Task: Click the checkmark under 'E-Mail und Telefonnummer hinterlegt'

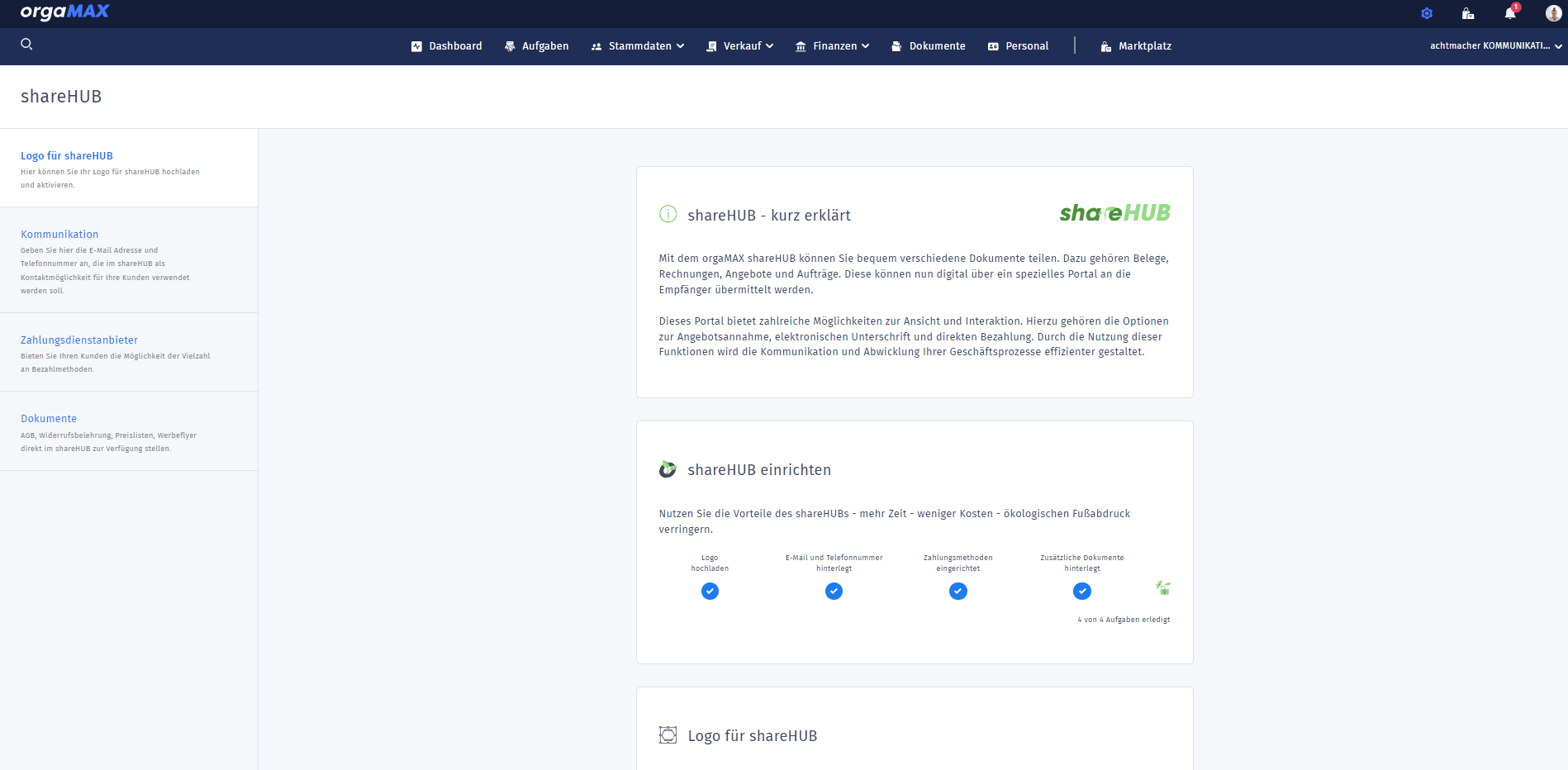Action: pyautogui.click(x=834, y=591)
